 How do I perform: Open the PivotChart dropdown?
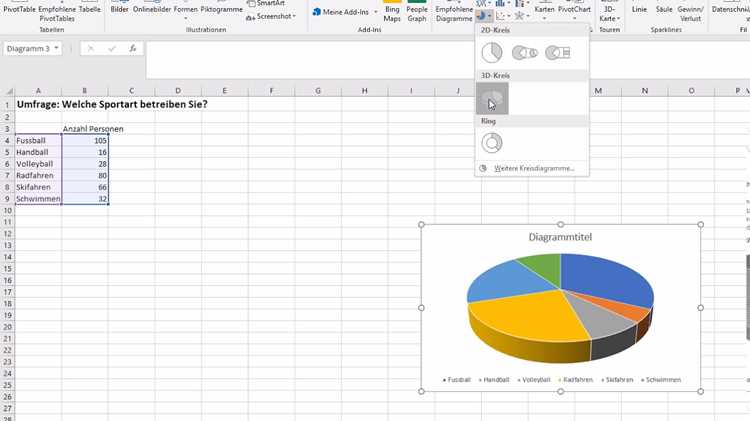574,12
